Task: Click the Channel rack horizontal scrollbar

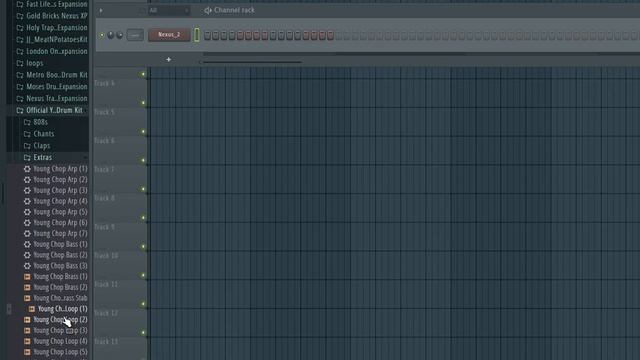Action: click(252, 62)
